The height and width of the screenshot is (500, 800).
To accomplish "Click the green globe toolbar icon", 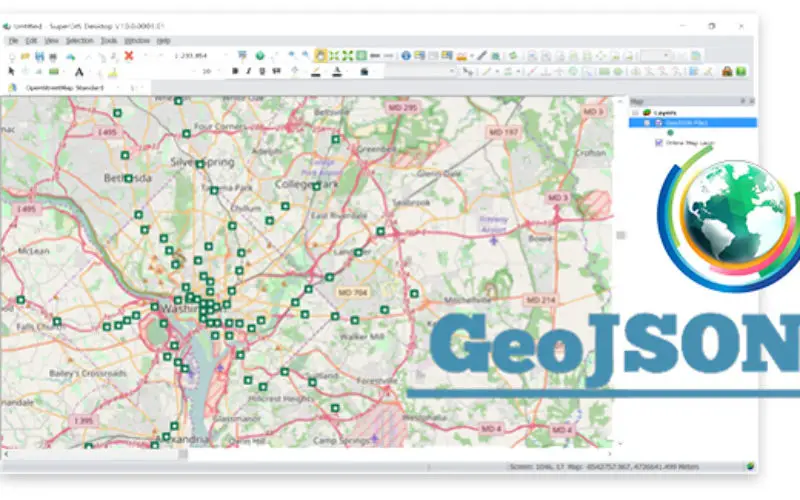I will pyautogui.click(x=260, y=56).
